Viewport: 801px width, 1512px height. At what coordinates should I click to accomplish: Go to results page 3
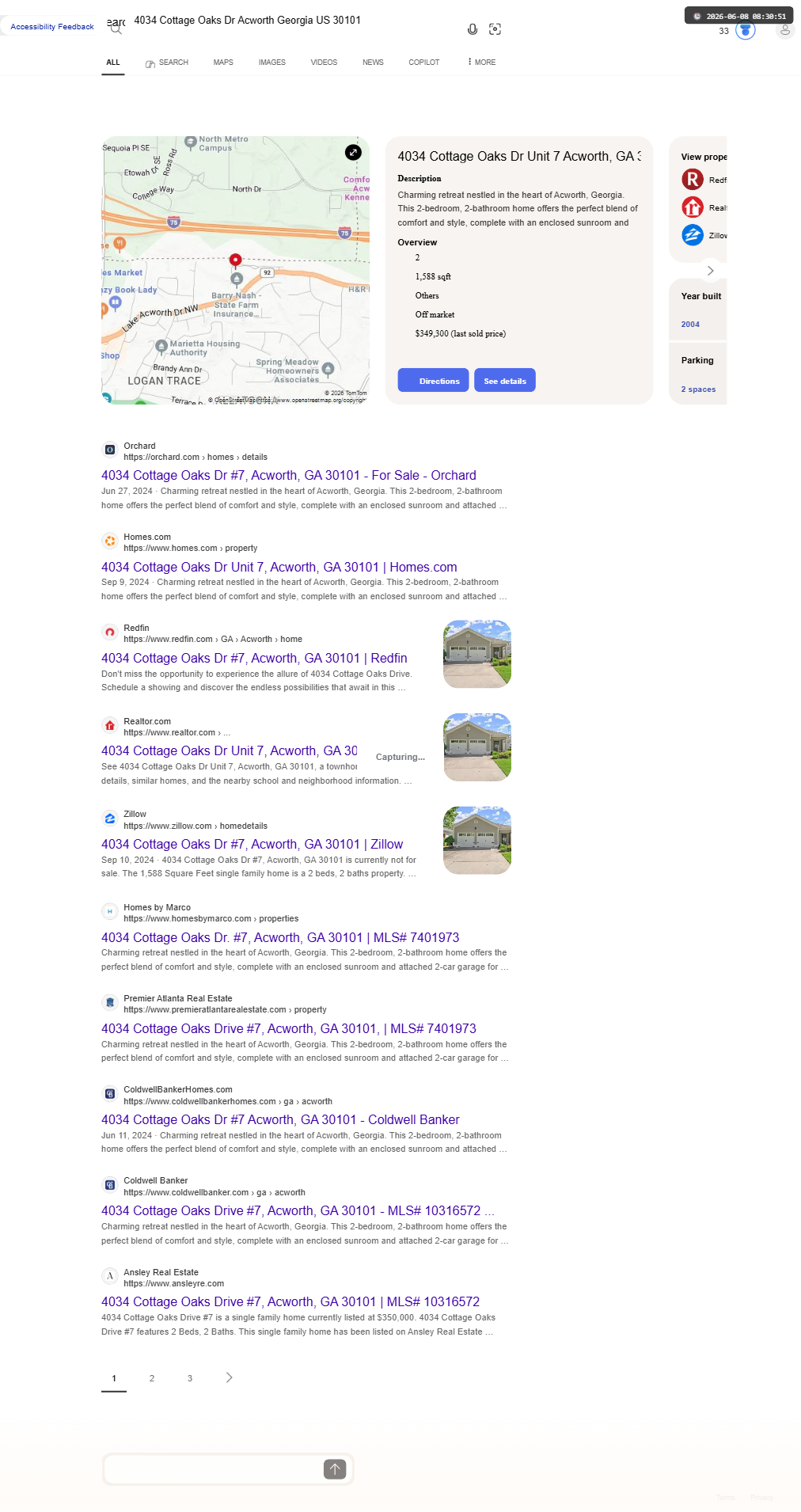(x=190, y=1378)
